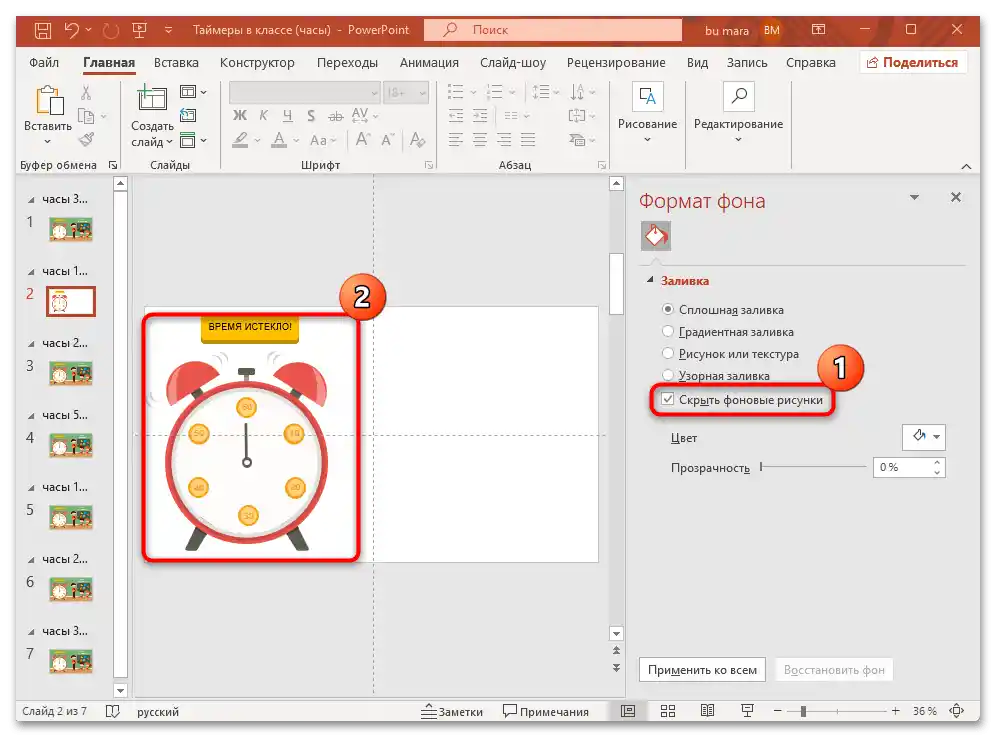Switch to Slide Sorter view icon
Image resolution: width=996 pixels, height=737 pixels.
click(x=668, y=711)
